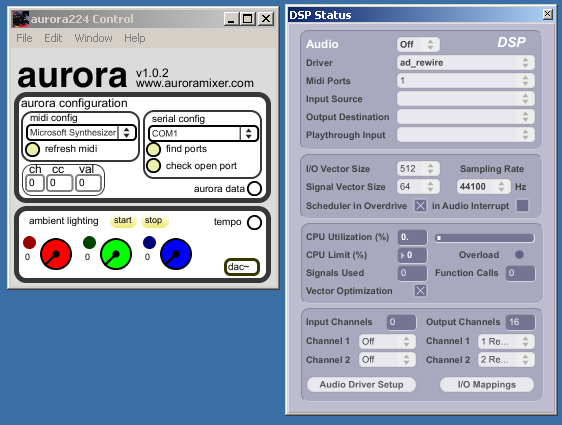Viewport: 562px width, 425px height.
Task: Click the Output Channels count field
Action: click(x=520, y=322)
